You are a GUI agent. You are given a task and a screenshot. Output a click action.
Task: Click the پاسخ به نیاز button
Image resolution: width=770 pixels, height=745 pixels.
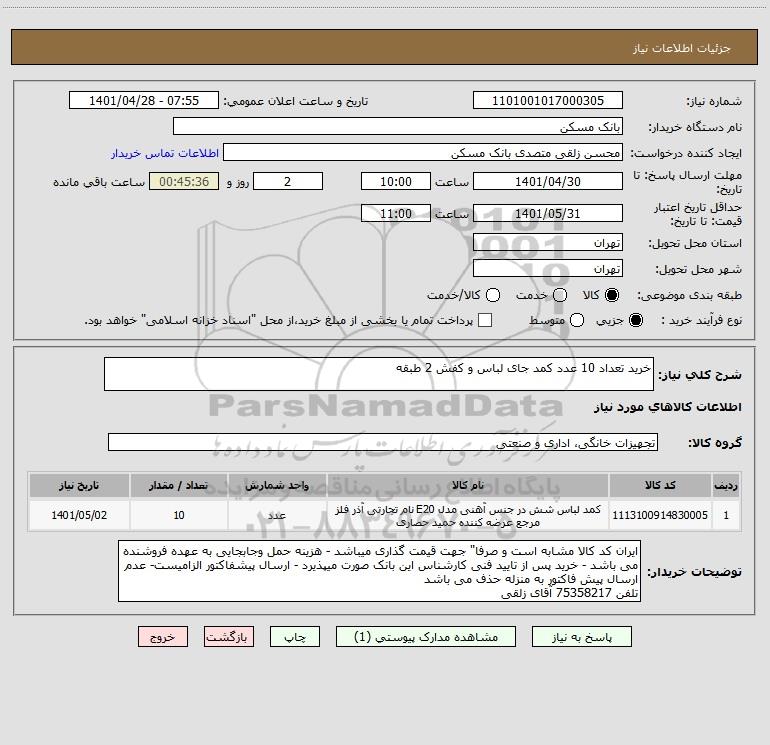[581, 637]
